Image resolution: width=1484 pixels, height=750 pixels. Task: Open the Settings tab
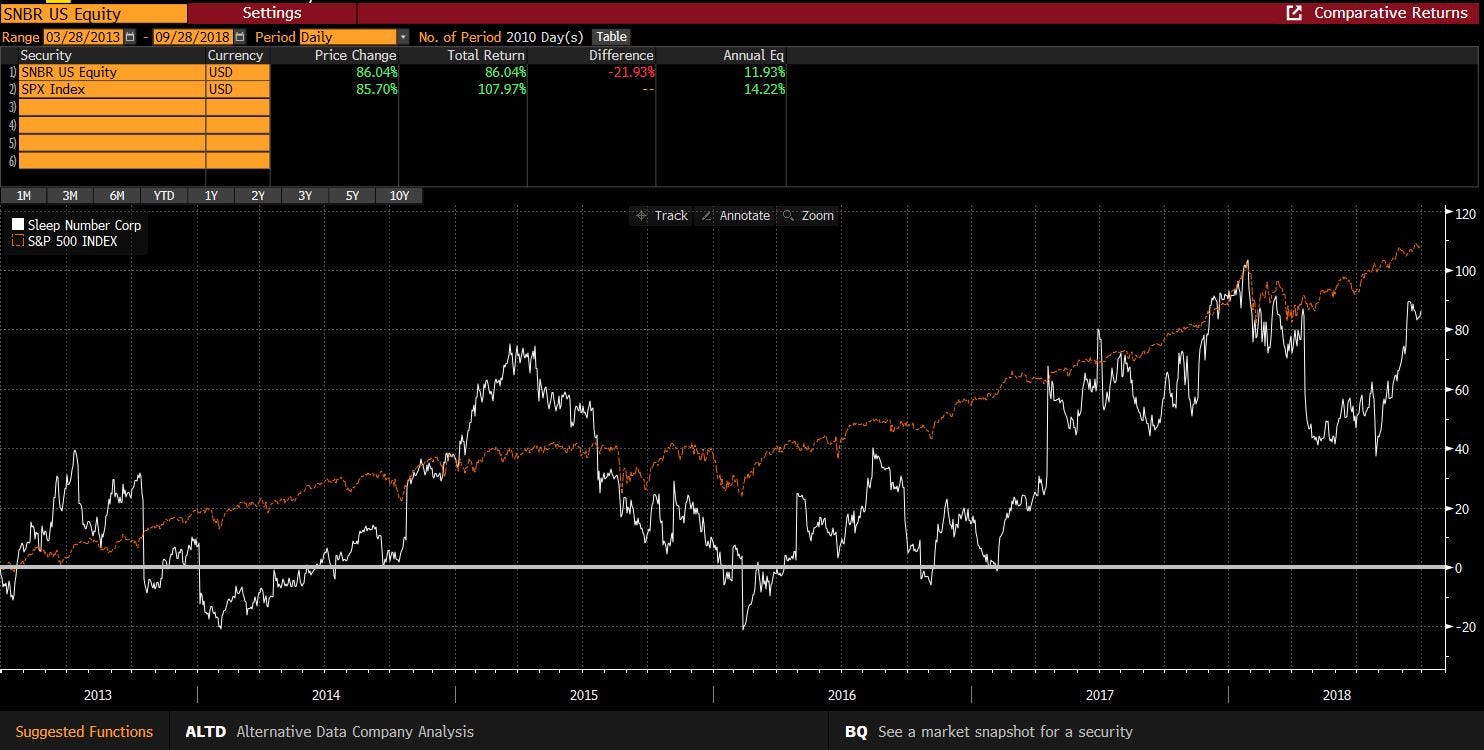coord(272,13)
